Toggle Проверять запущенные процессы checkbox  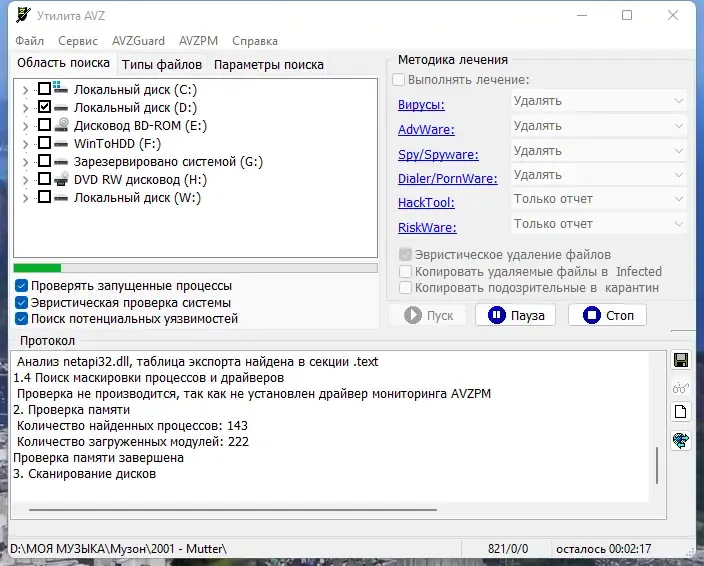pos(21,285)
